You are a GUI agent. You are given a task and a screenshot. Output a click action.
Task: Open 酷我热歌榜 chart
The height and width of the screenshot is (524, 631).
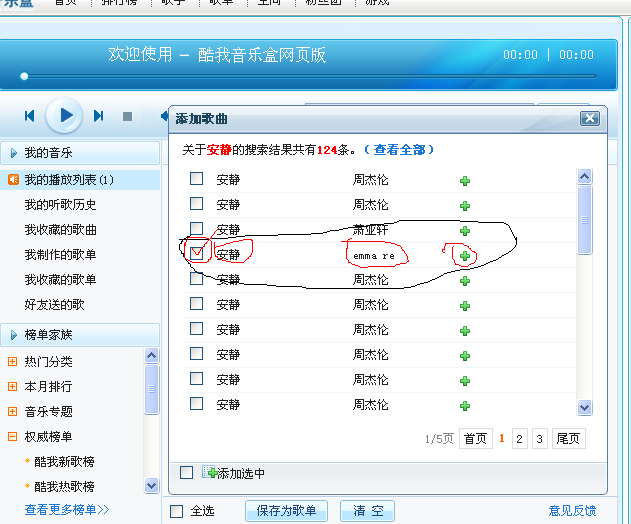coord(64,486)
